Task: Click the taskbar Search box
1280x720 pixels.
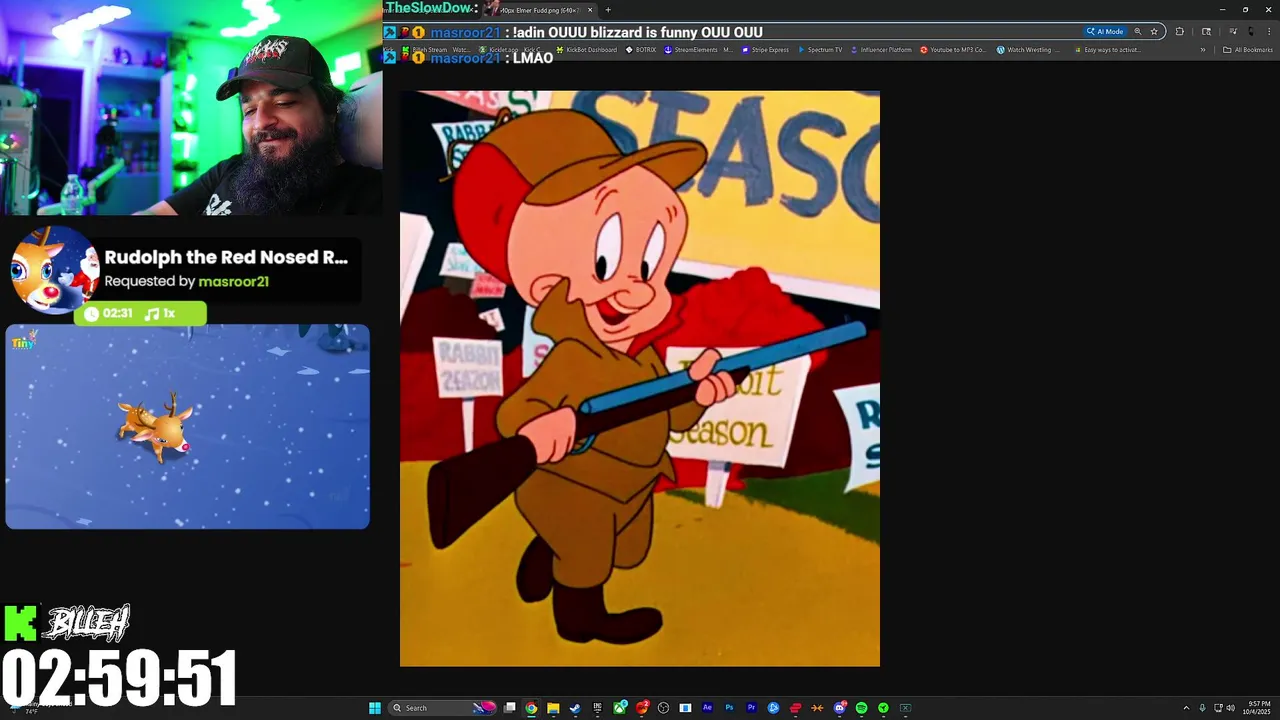Action: click(x=443, y=708)
